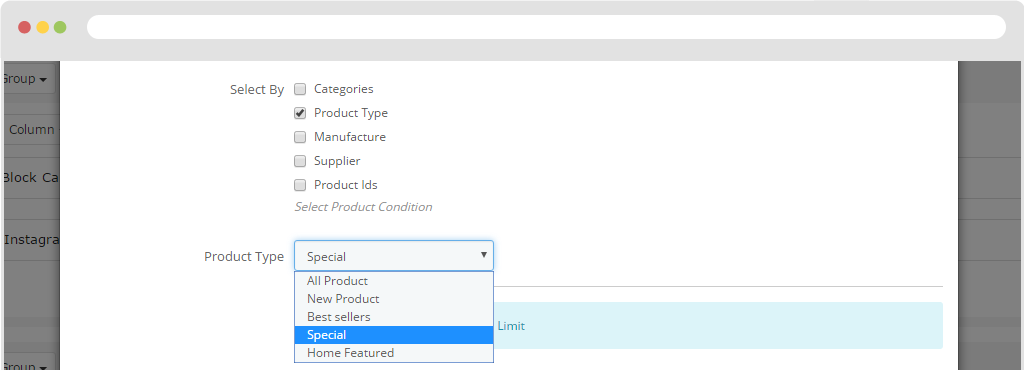Viewport: 1024px width, 370px height.
Task: Choose All Product from dropdown list
Action: (394, 281)
